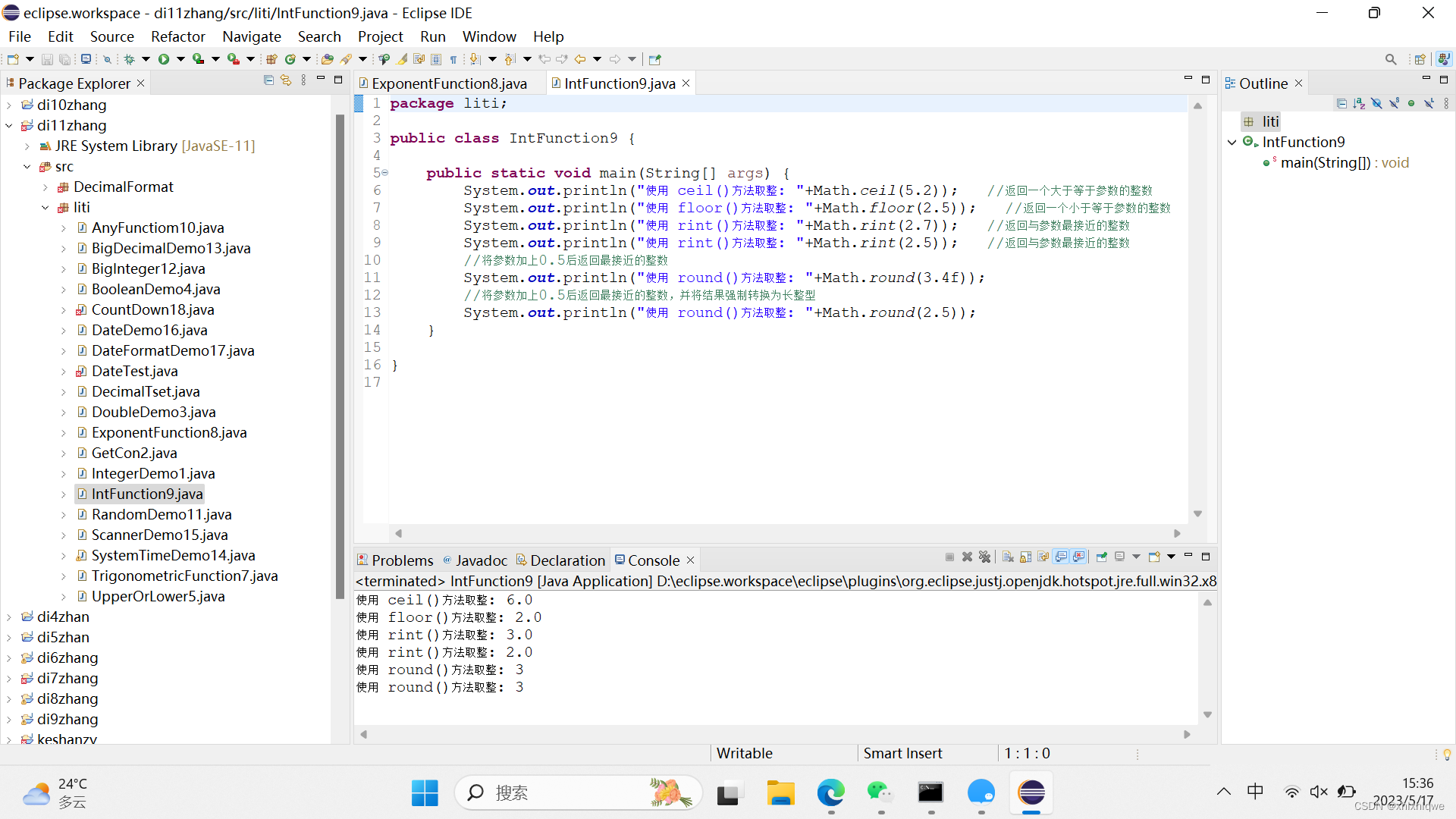Toggle alphabetical sort in Outline
1456x819 pixels.
point(1359,103)
